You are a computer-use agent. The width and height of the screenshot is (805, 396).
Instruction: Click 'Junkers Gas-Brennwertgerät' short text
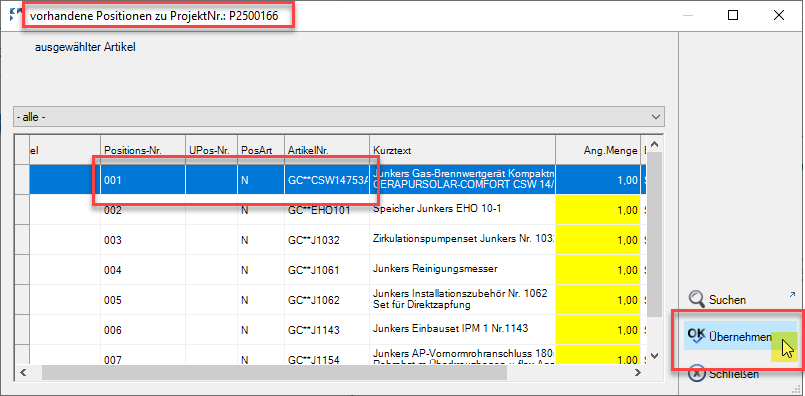click(464, 175)
